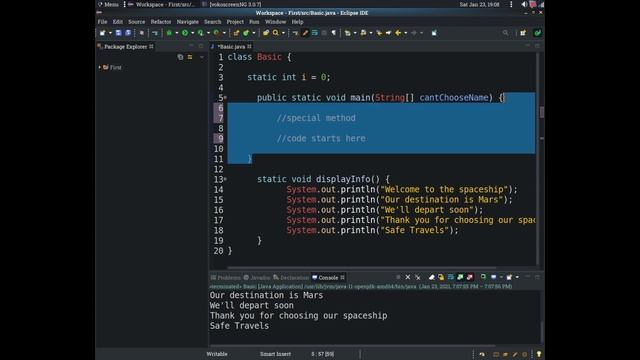Click the Previous Annotation icon
The height and width of the screenshot is (360, 640).
(363, 33)
